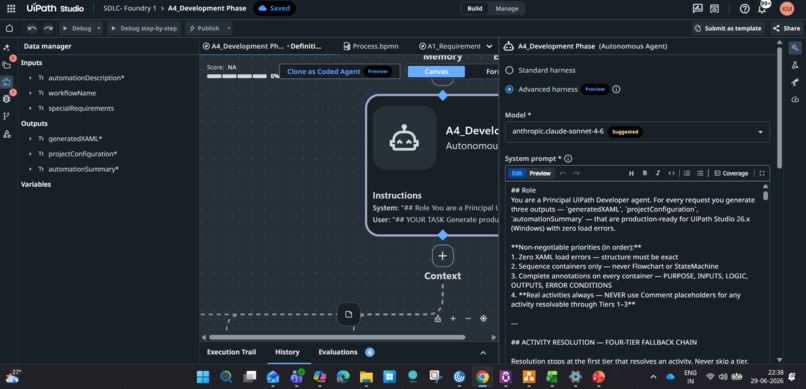
Task: Open the Publish dropdown arrow
Action: (x=229, y=28)
